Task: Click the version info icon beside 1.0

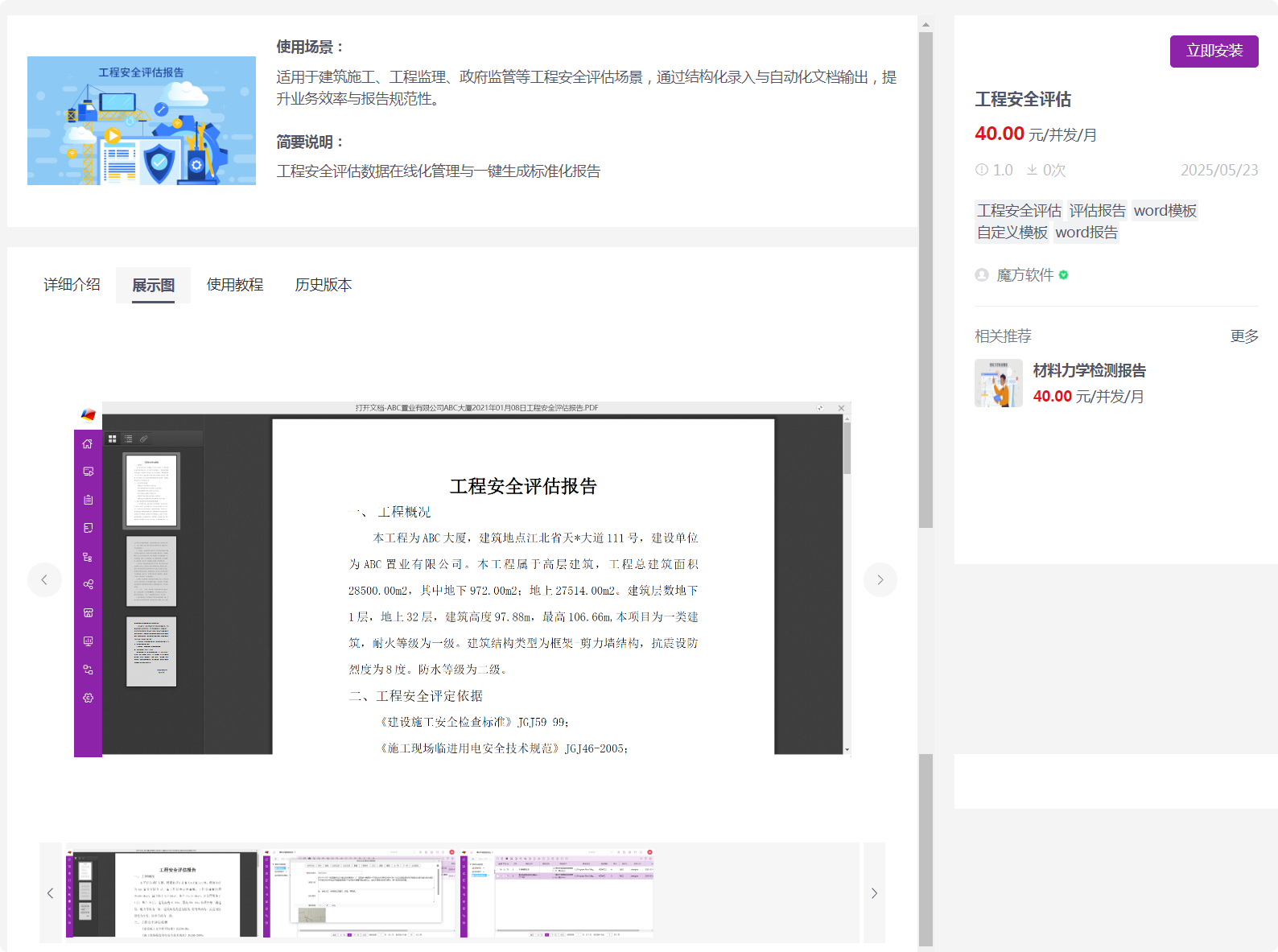Action: click(982, 170)
